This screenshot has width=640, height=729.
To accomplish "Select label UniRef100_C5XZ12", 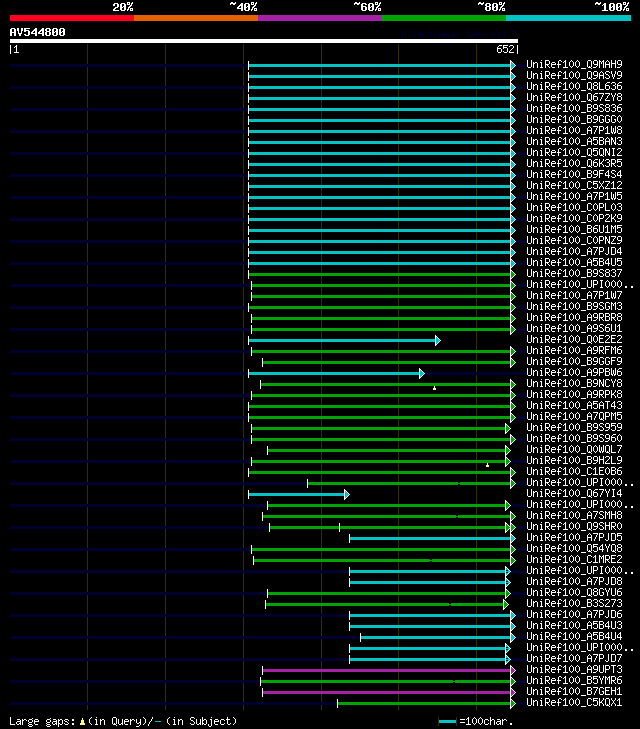I will point(574,186).
